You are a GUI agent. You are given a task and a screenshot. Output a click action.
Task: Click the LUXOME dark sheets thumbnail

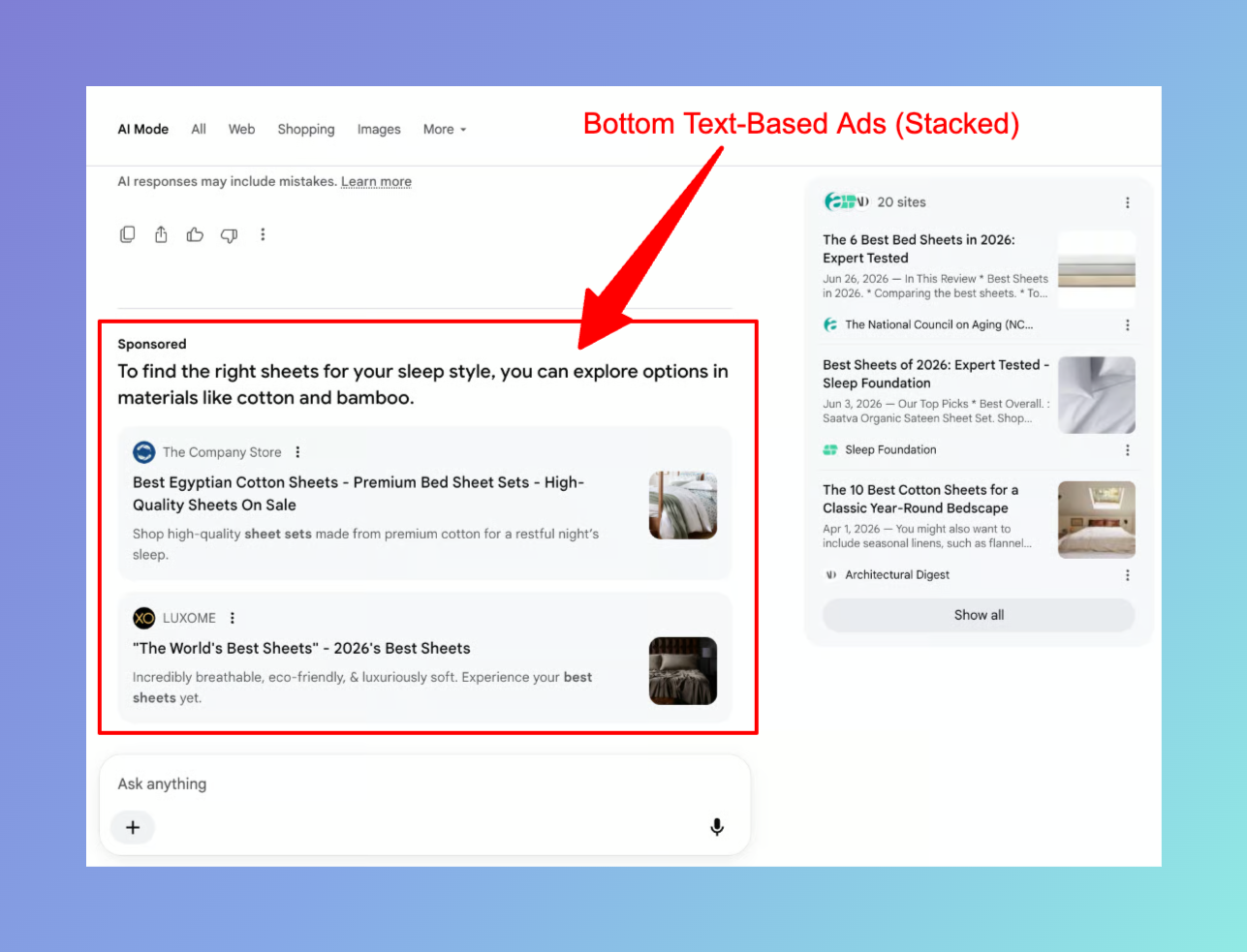pyautogui.click(x=683, y=671)
